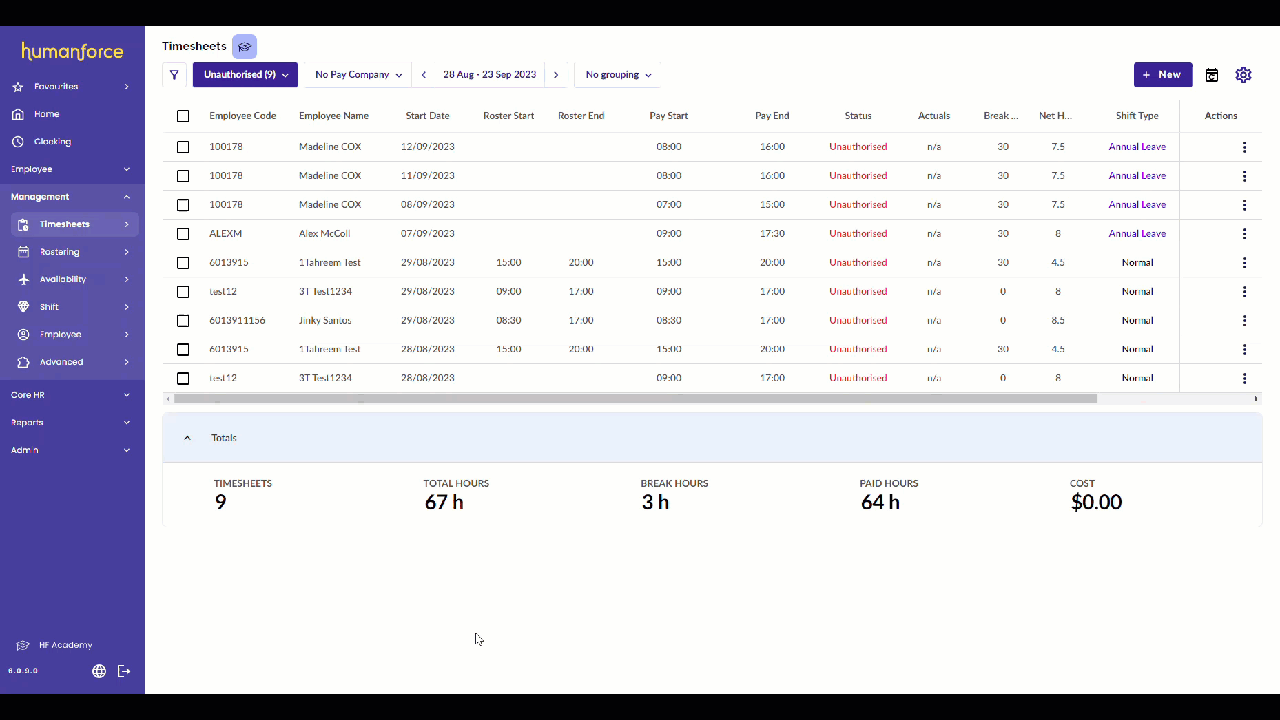Open the No Pay Company dropdown
The height and width of the screenshot is (720, 1280).
pos(358,75)
